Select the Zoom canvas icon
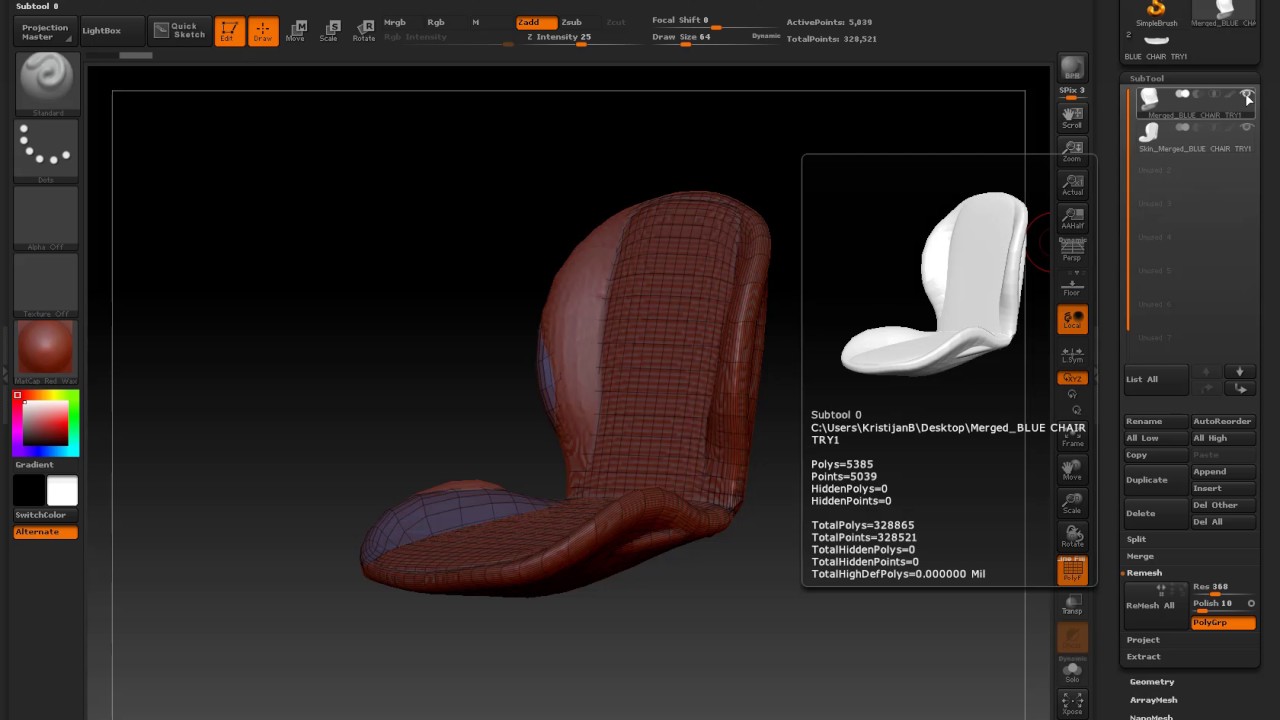Screen dimensions: 1280x720 point(1072,150)
